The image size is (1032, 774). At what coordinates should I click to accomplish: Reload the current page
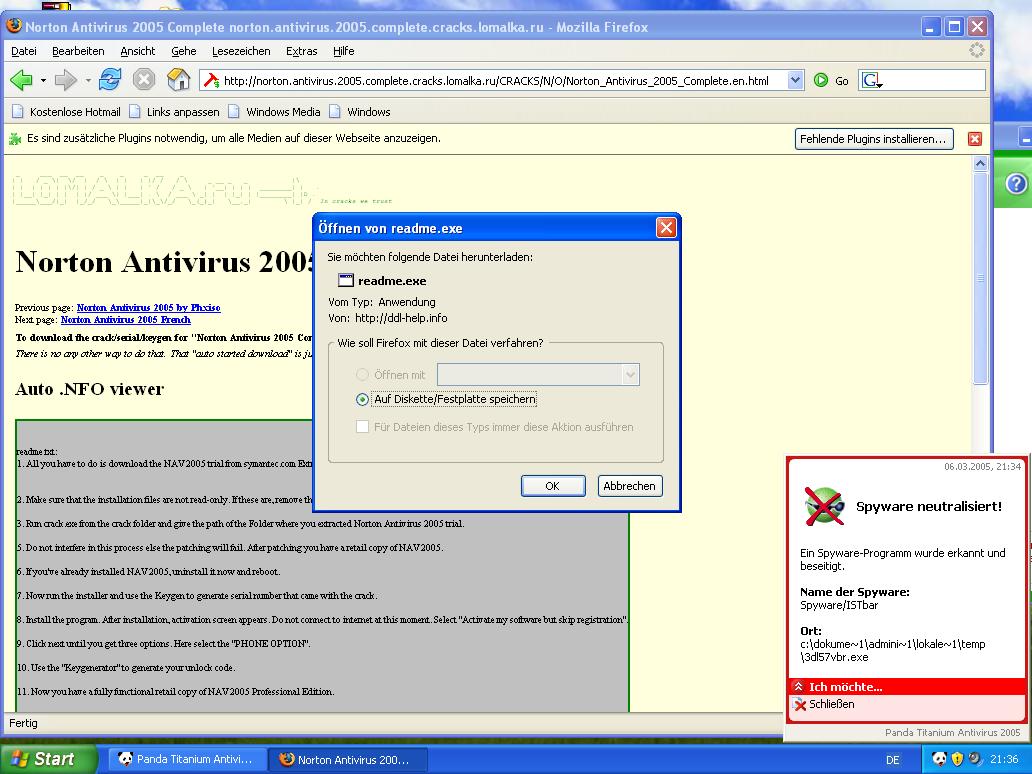[x=110, y=80]
